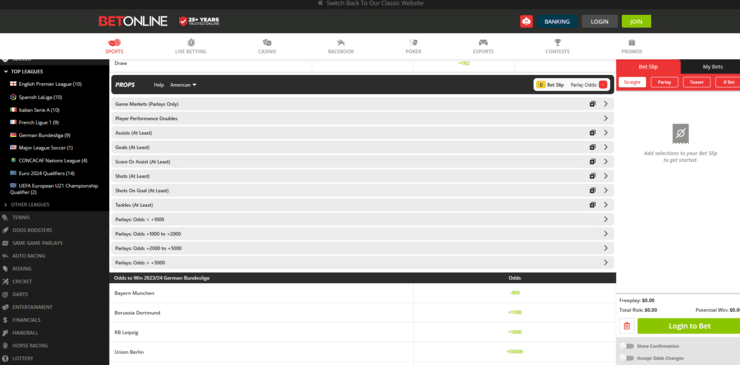The width and height of the screenshot is (740, 365).
Task: Click the Banking button
Action: [x=557, y=21]
